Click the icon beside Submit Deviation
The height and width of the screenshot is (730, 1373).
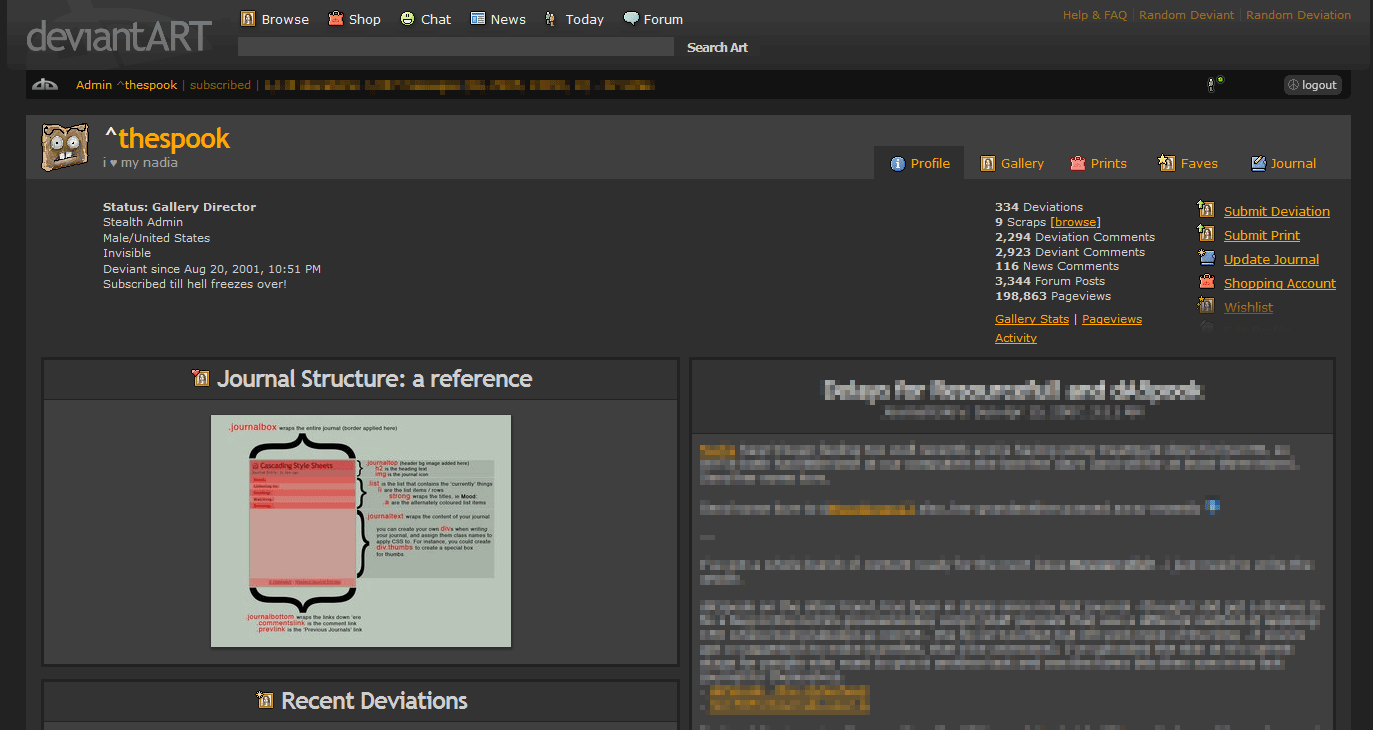click(1206, 210)
